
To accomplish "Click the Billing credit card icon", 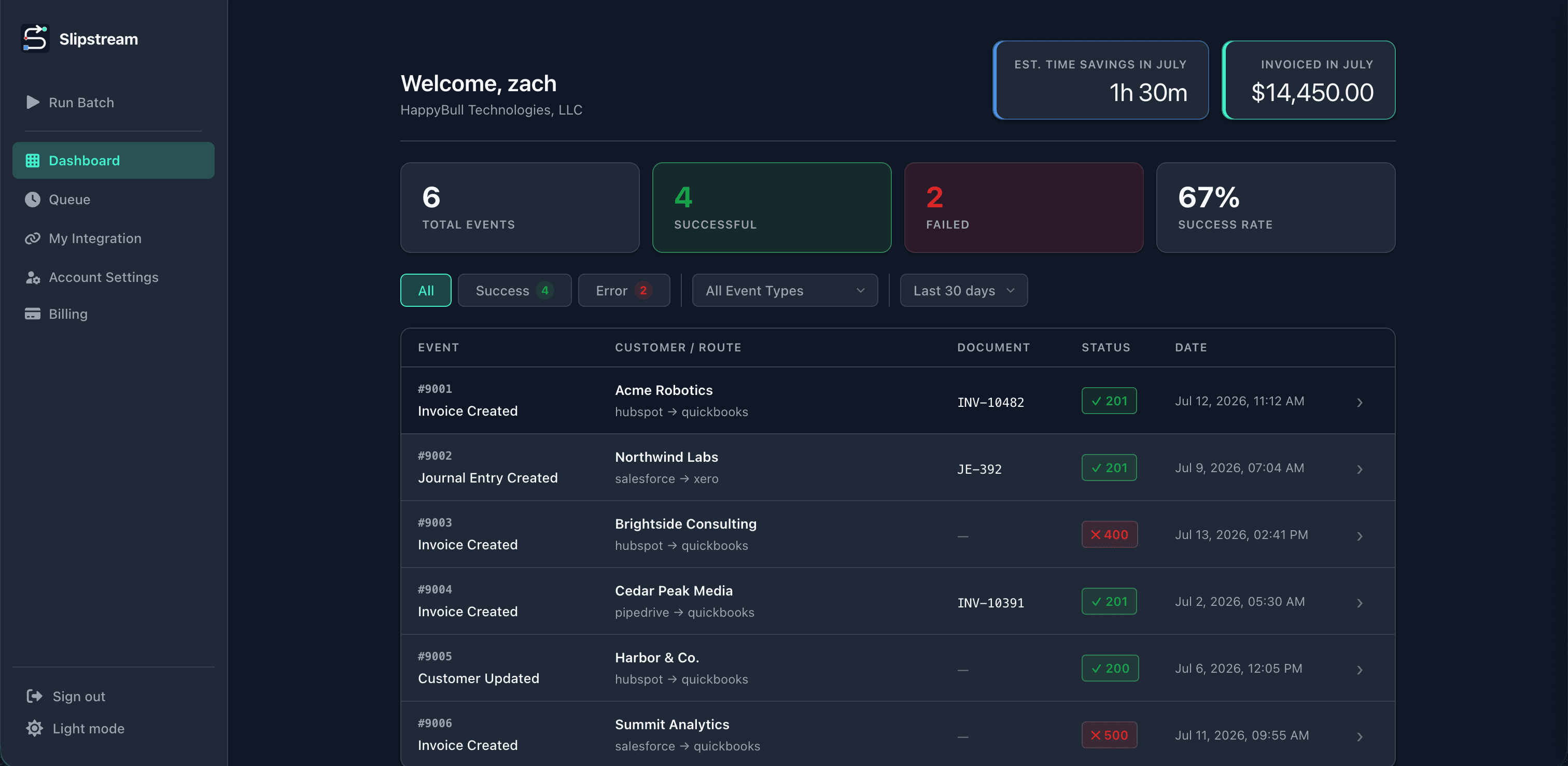I will click(x=32, y=314).
